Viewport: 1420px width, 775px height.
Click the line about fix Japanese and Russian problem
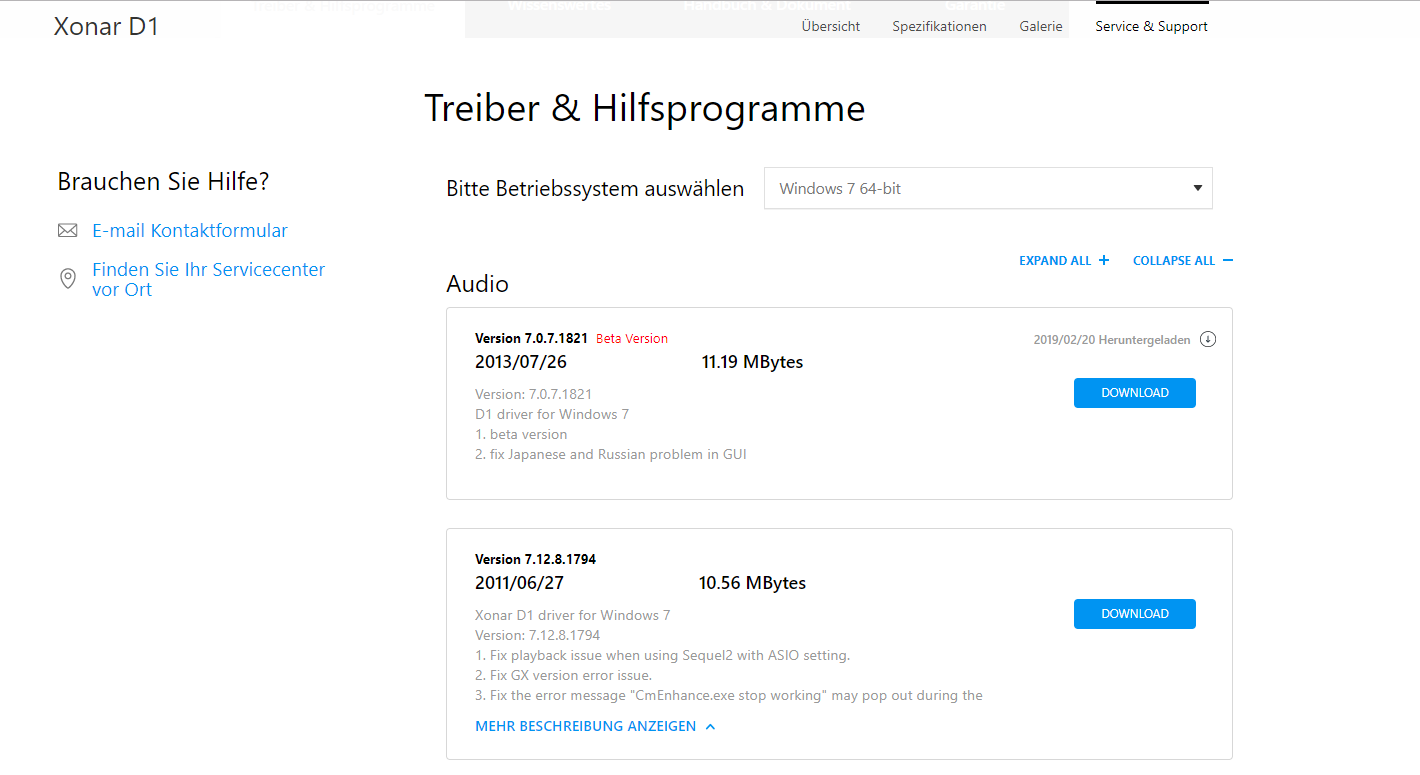point(611,455)
